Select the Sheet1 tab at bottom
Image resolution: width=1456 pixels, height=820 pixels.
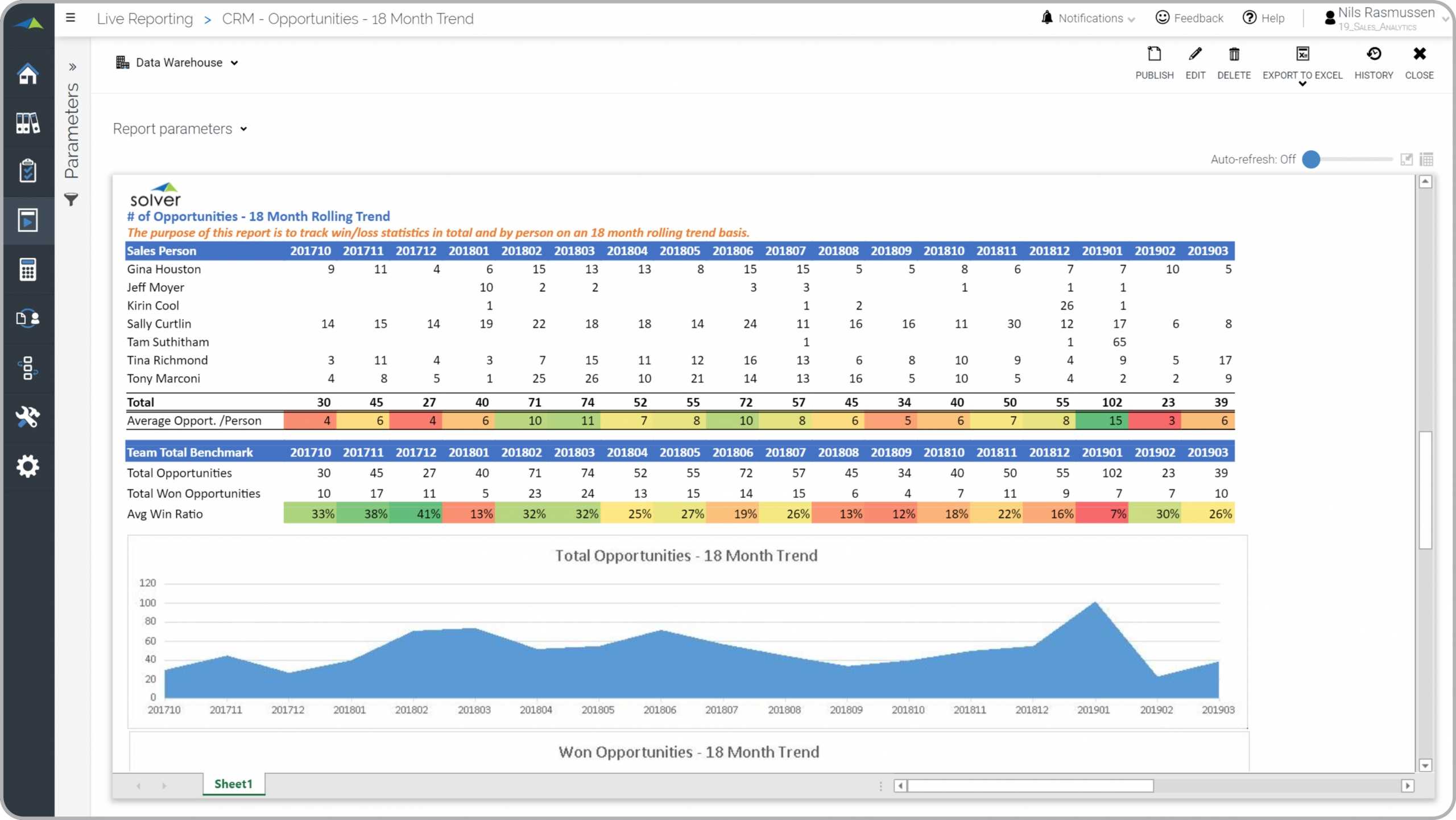click(232, 784)
